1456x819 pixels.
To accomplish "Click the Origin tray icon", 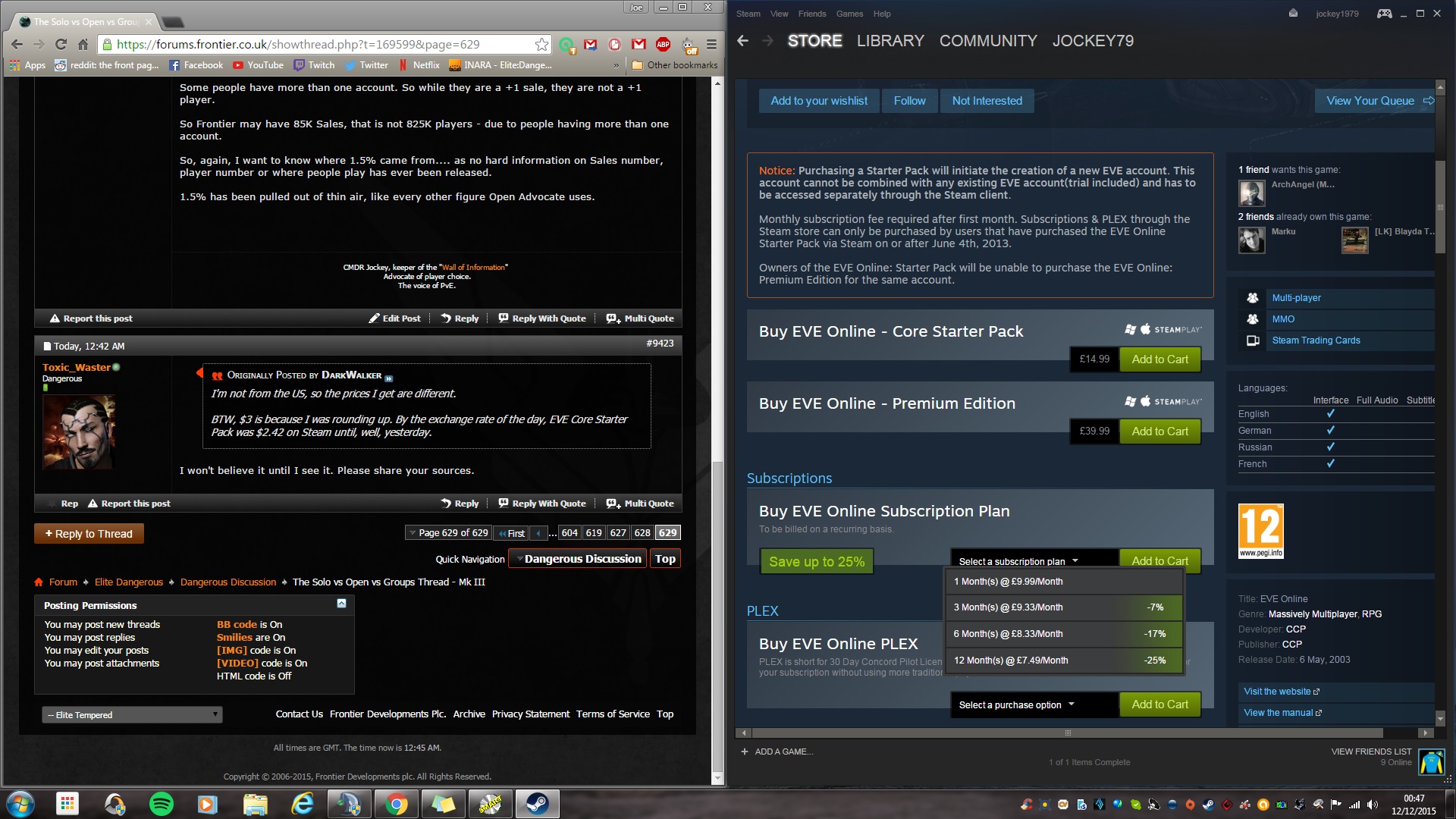I will point(1190,805).
